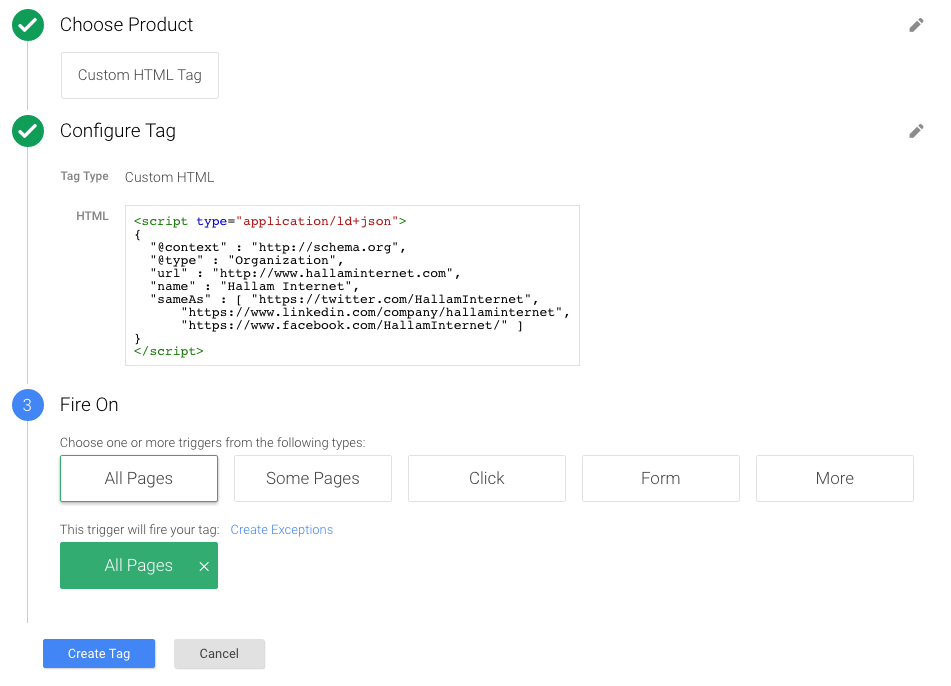Click inside the HTML script code box
Screen dimensions: 951x686
352,285
